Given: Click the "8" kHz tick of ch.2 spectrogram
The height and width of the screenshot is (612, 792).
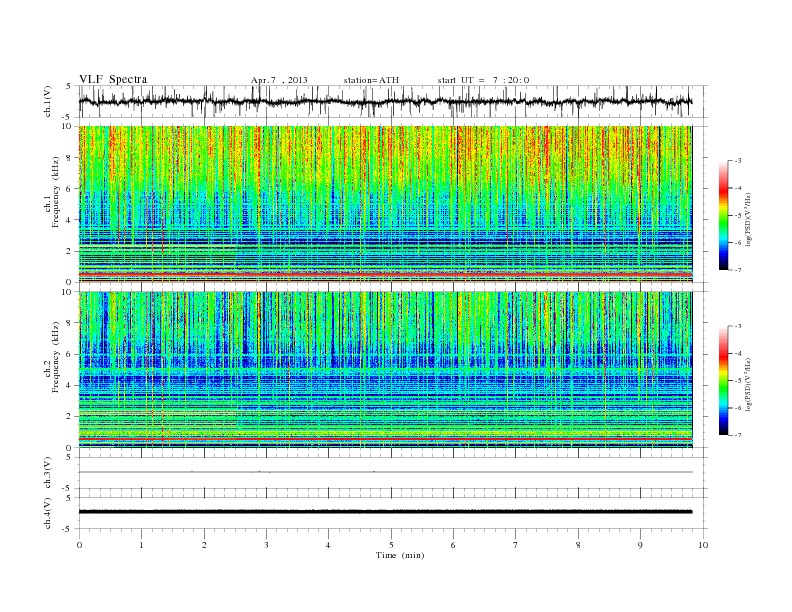Looking at the screenshot, I should click(71, 323).
